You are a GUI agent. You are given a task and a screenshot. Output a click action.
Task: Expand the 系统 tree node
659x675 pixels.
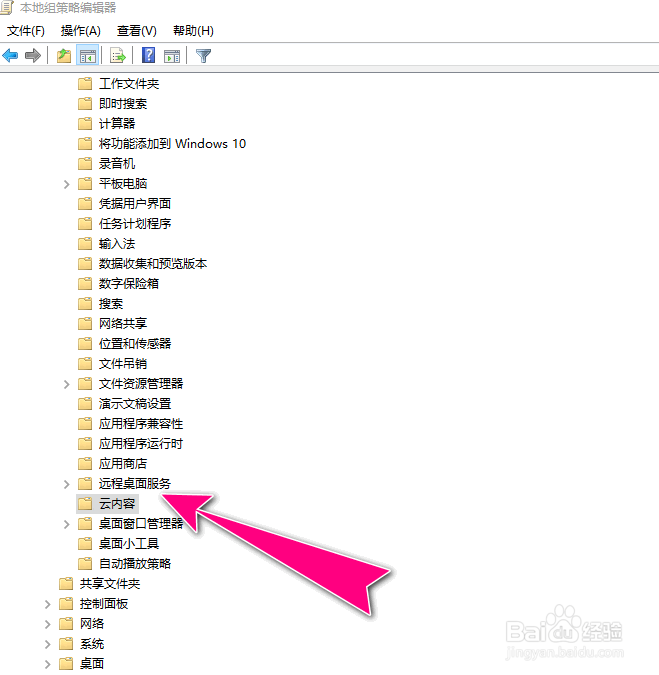(x=47, y=644)
